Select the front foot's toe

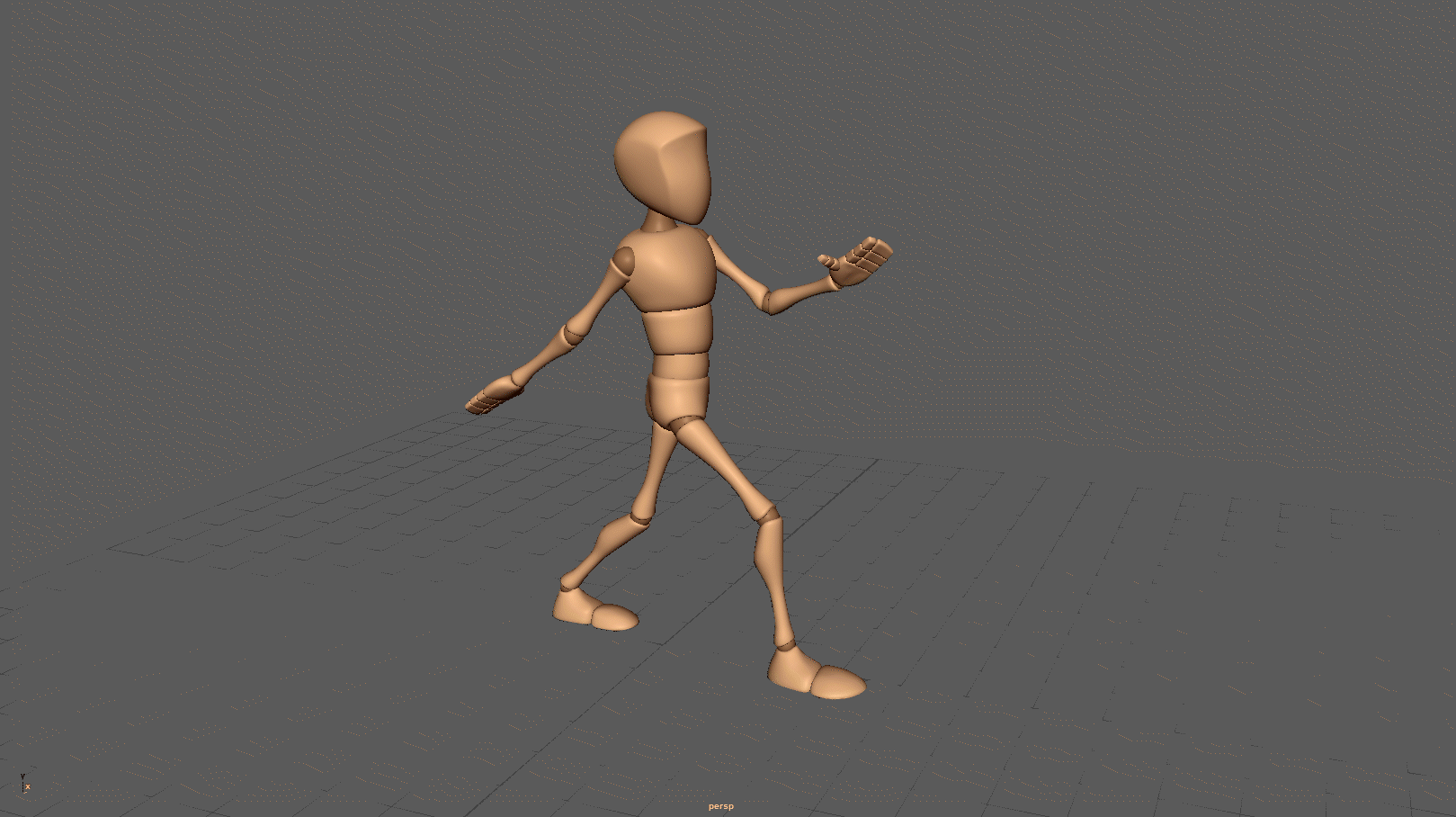838,683
